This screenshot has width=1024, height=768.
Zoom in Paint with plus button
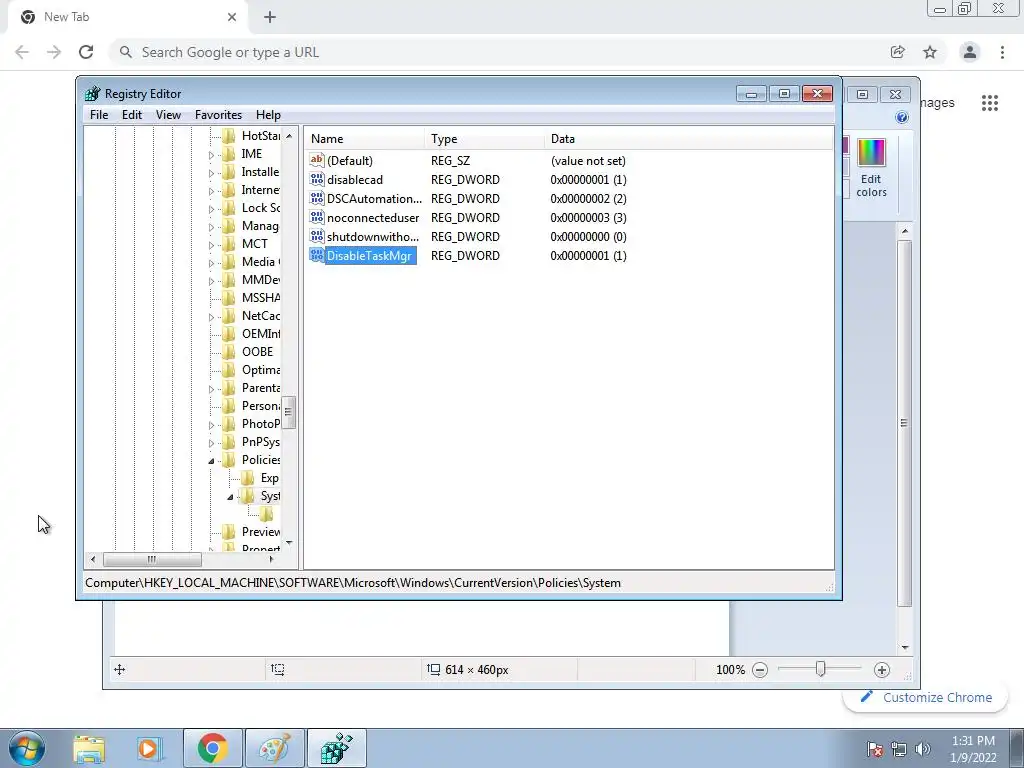pos(882,670)
